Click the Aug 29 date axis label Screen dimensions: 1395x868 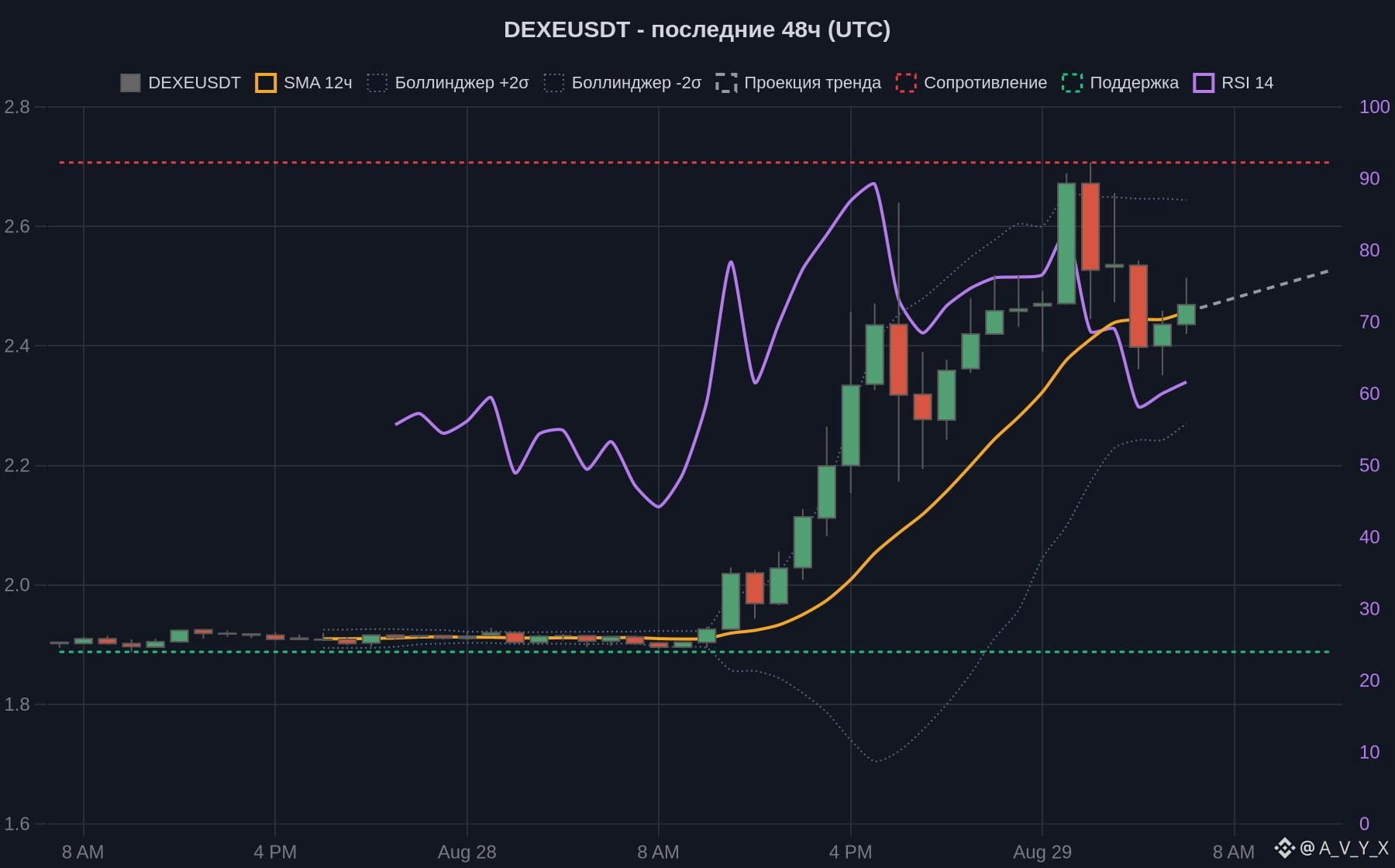coord(1042,852)
